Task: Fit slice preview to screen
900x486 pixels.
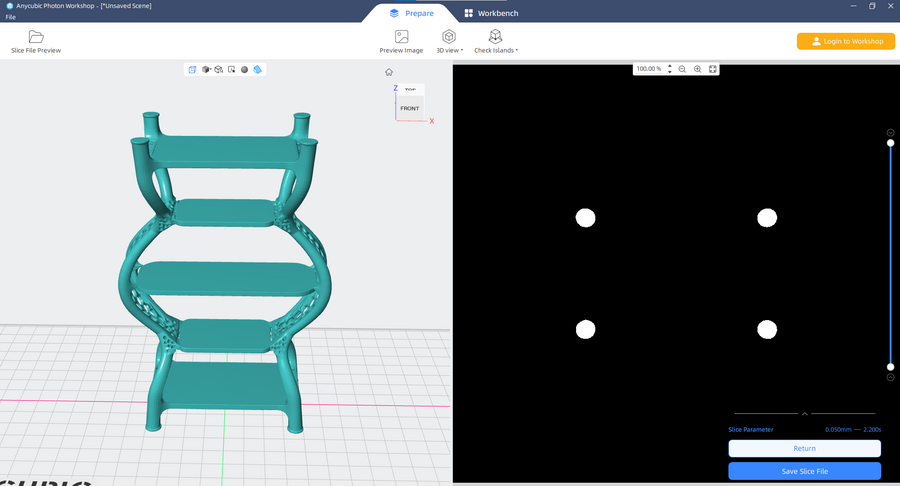Action: click(712, 69)
